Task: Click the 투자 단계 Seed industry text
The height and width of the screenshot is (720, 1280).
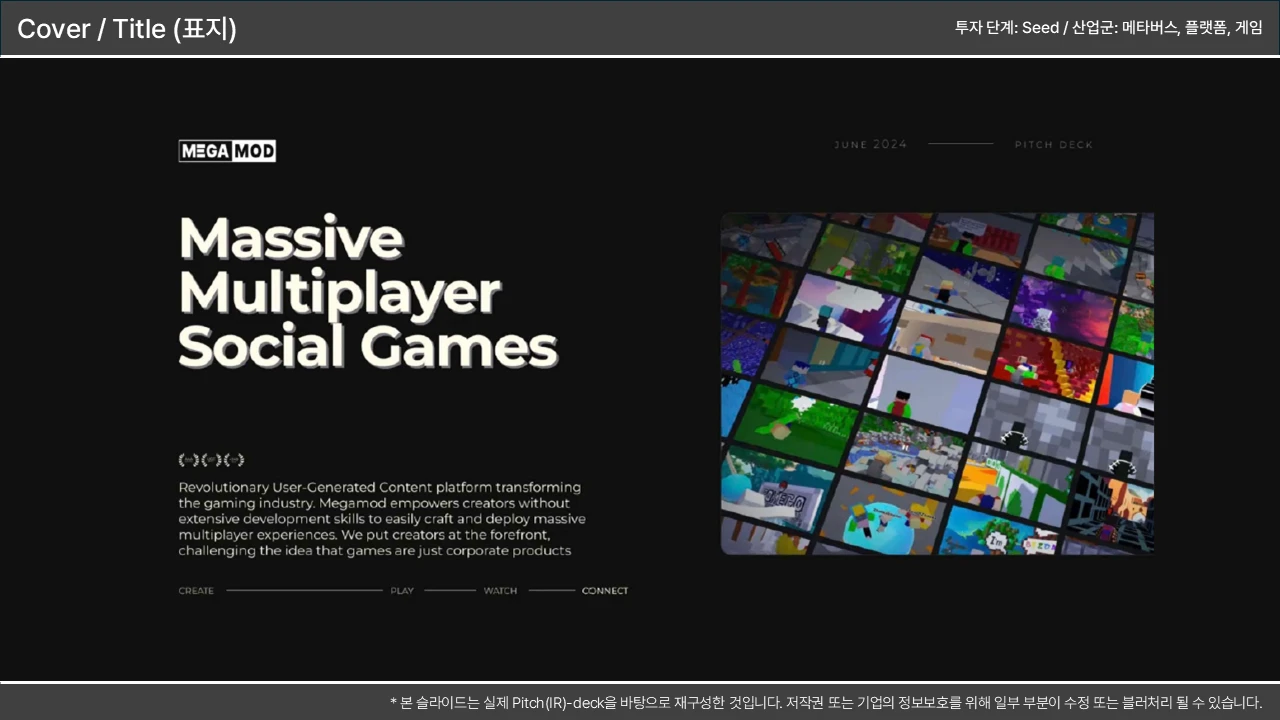Action: coord(1108,28)
